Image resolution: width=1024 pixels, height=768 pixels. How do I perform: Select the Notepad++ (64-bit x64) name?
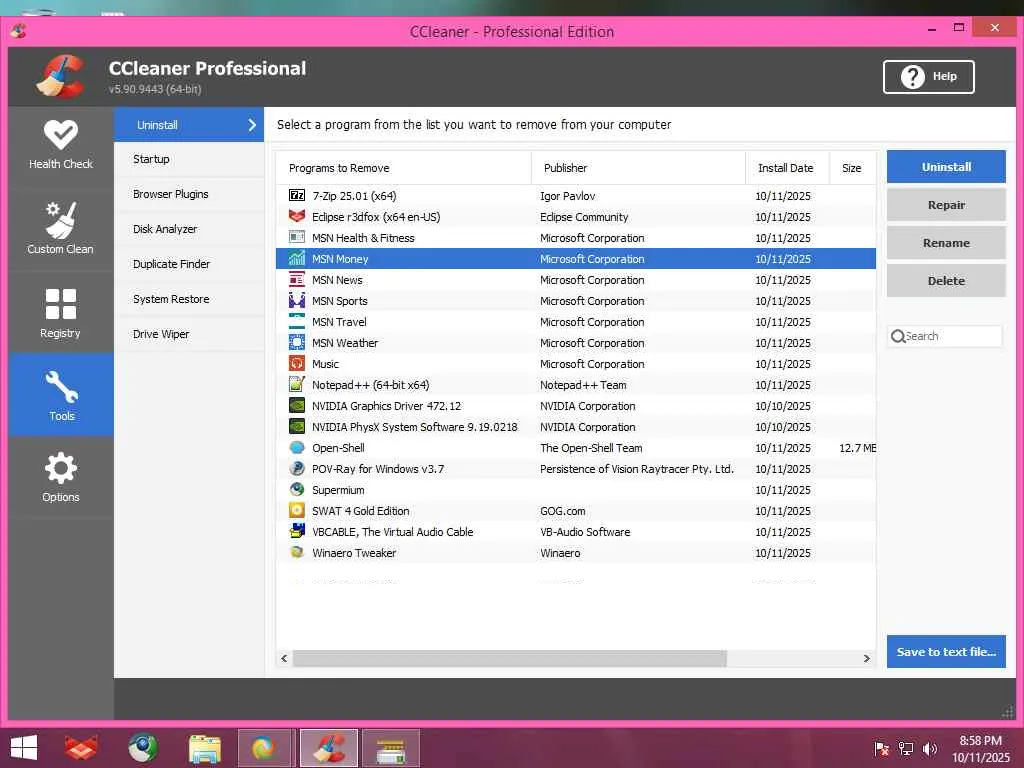pyautogui.click(x=370, y=385)
